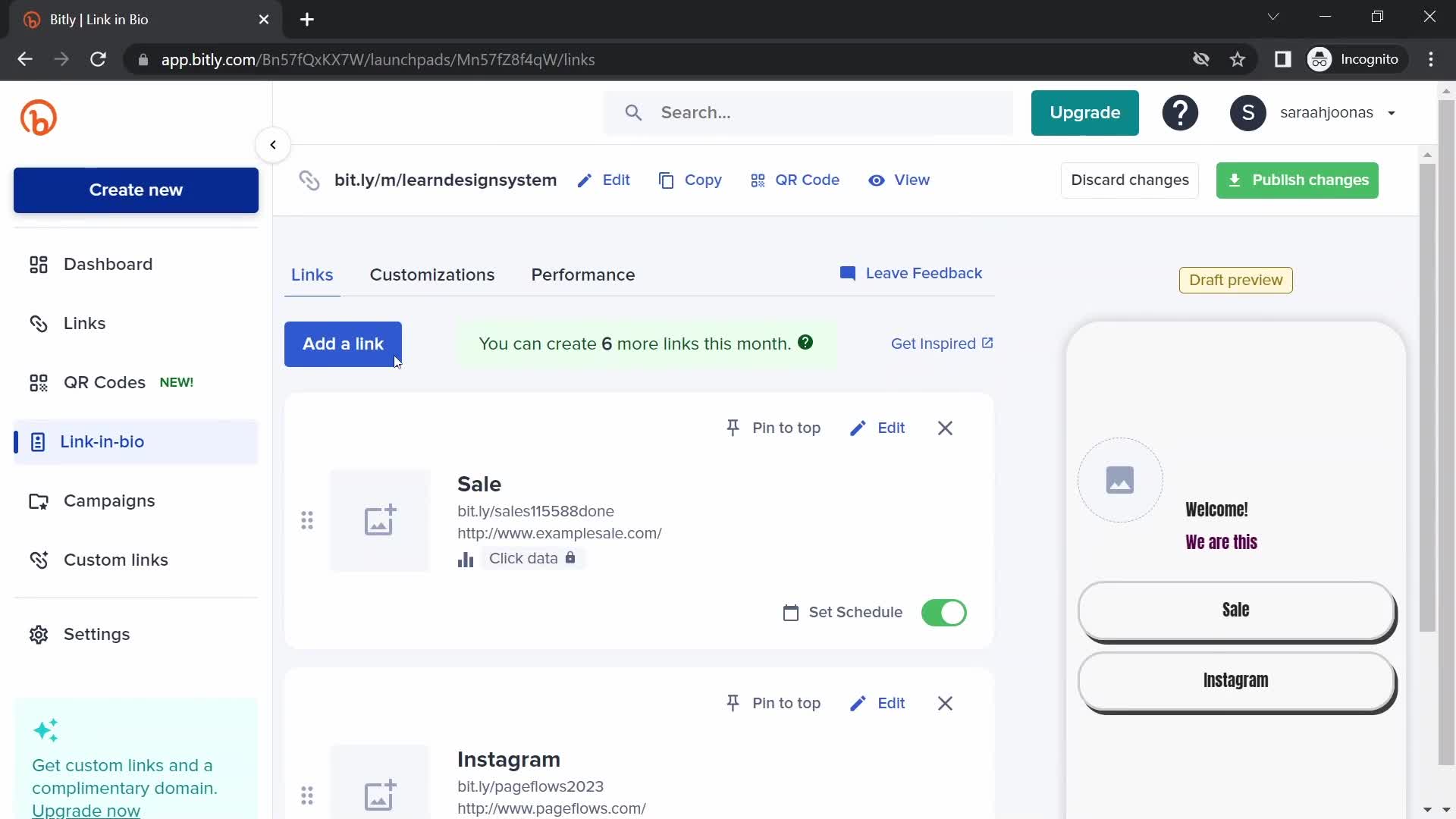Click the Create new button
Screen dimensions: 1456x819
[136, 190]
